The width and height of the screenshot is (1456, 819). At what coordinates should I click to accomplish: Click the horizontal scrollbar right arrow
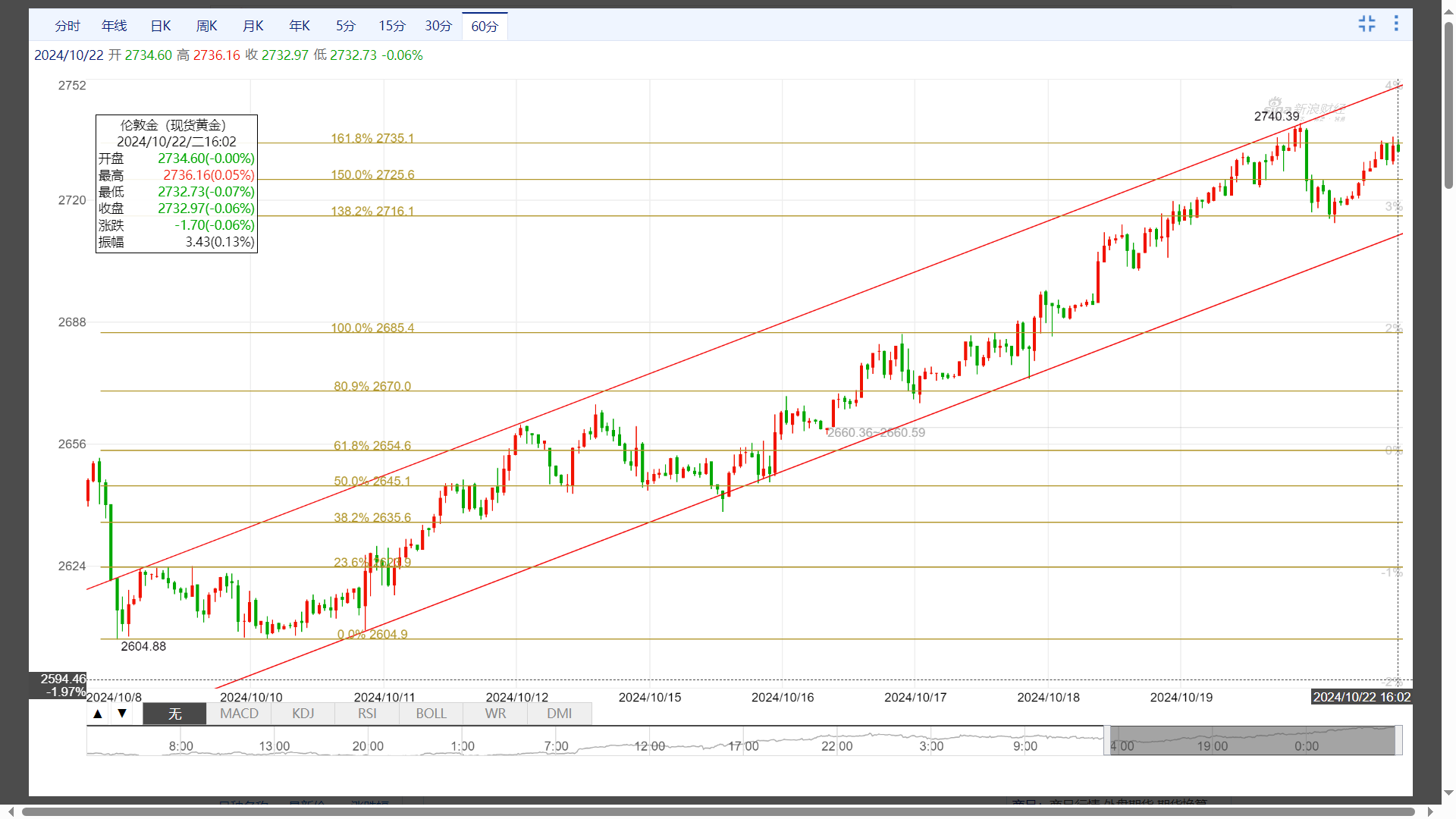1430,811
